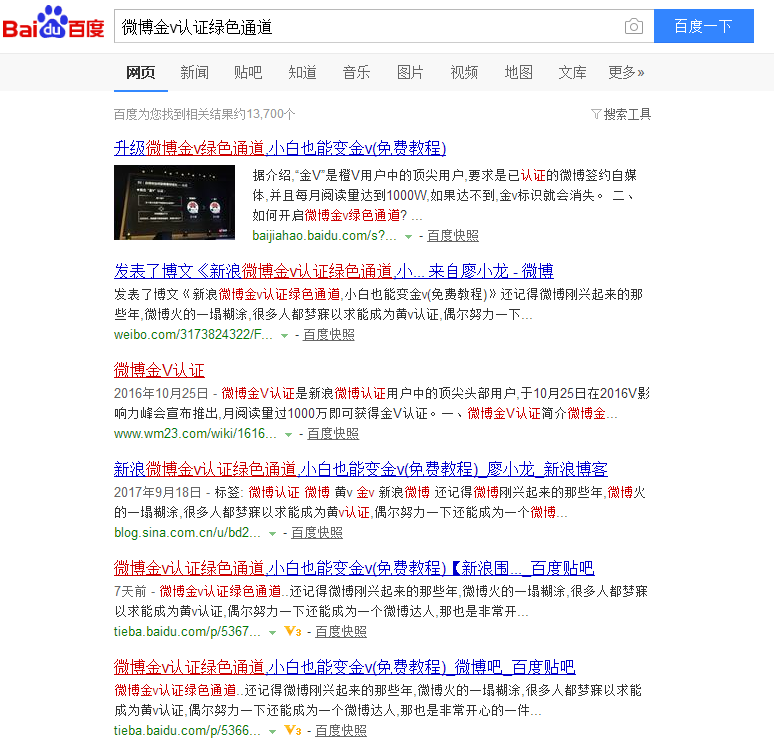Click the www.wm23.com/wiki/1616... URL

pyautogui.click(x=195, y=434)
